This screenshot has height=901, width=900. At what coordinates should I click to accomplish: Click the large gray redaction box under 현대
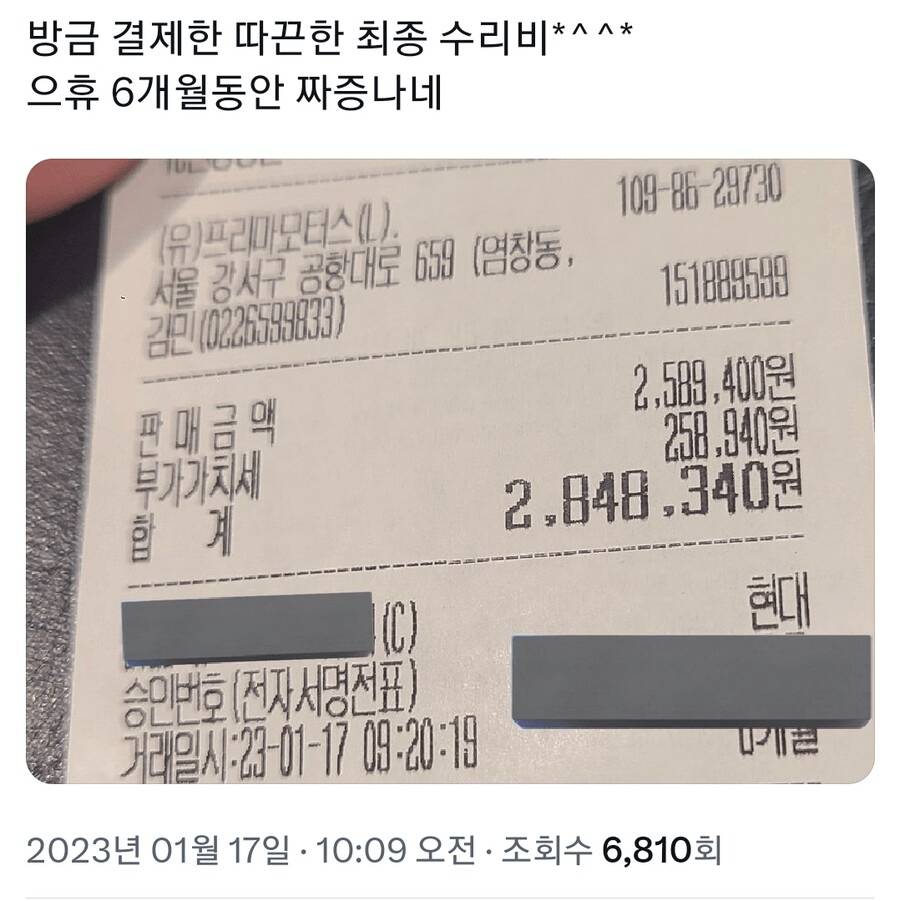[691, 679]
